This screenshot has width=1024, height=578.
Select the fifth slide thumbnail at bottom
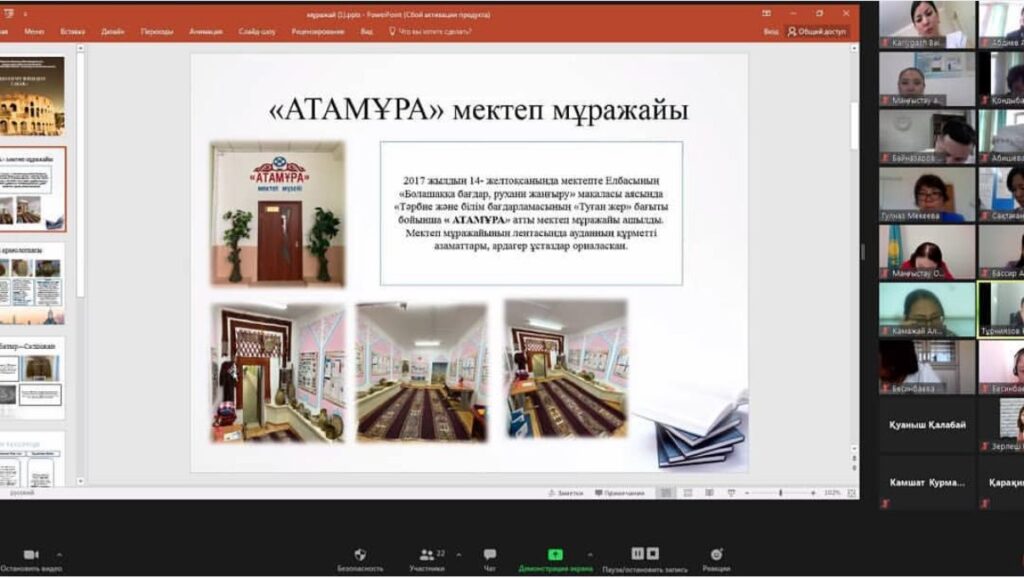[32, 458]
